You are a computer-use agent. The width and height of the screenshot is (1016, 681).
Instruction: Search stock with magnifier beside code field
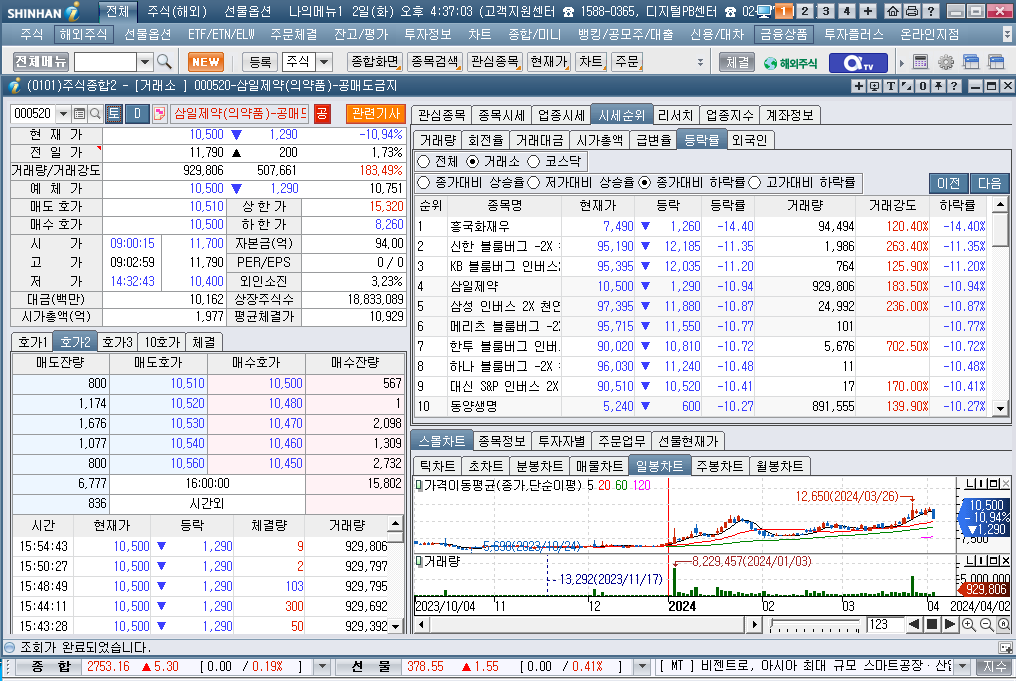point(95,114)
